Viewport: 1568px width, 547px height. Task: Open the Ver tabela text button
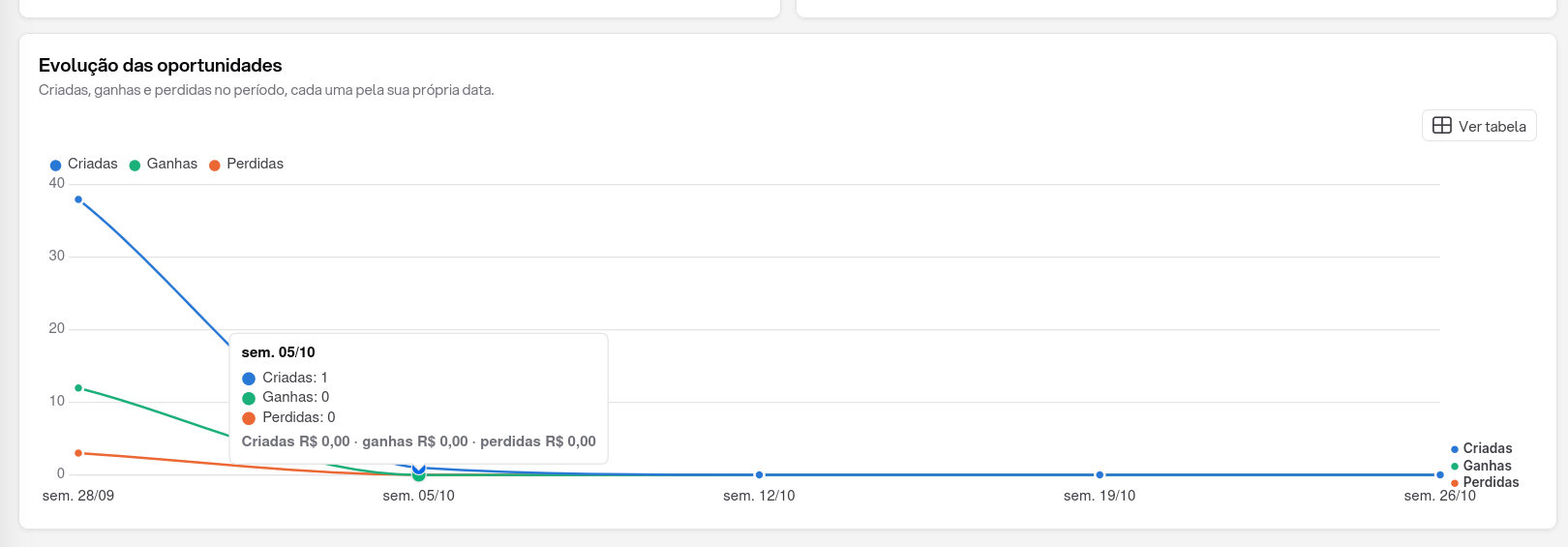pos(1492,127)
